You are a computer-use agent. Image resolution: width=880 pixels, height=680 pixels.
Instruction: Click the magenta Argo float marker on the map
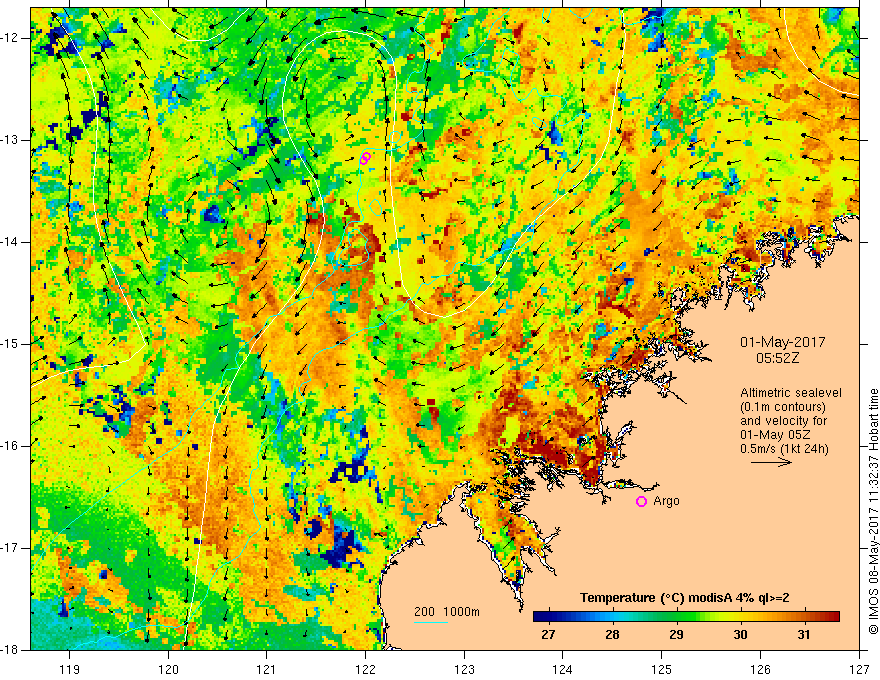pyautogui.click(x=365, y=158)
